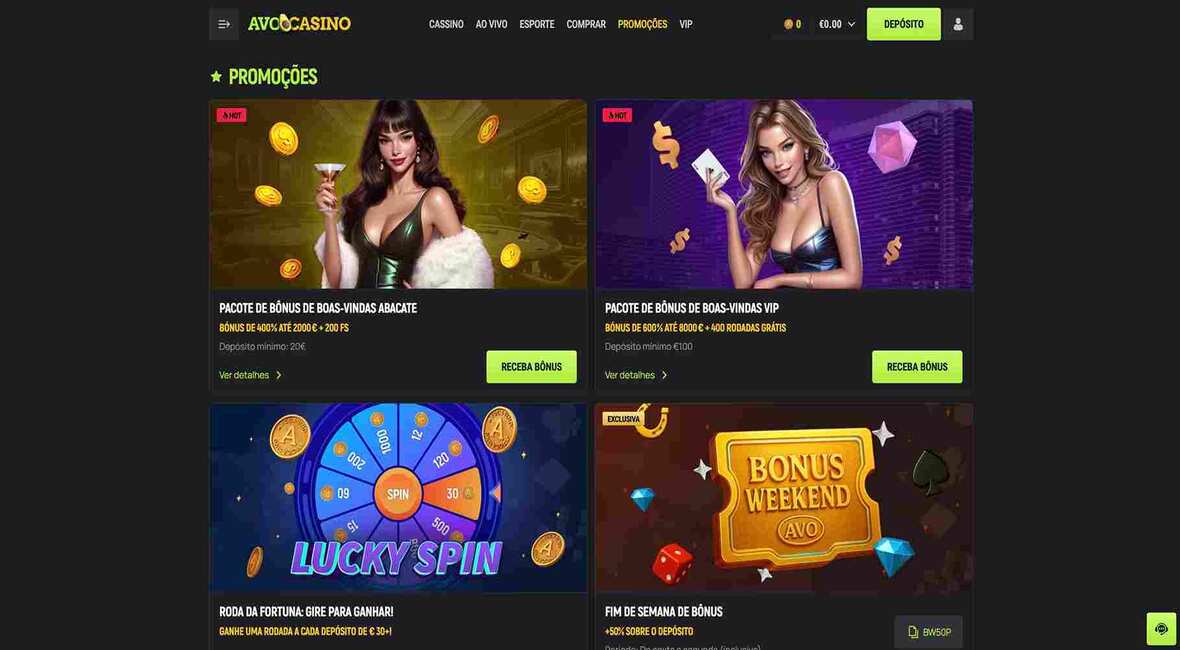Click Receba Bônus for the Abacate package
Image resolution: width=1180 pixels, height=650 pixels.
coord(531,366)
